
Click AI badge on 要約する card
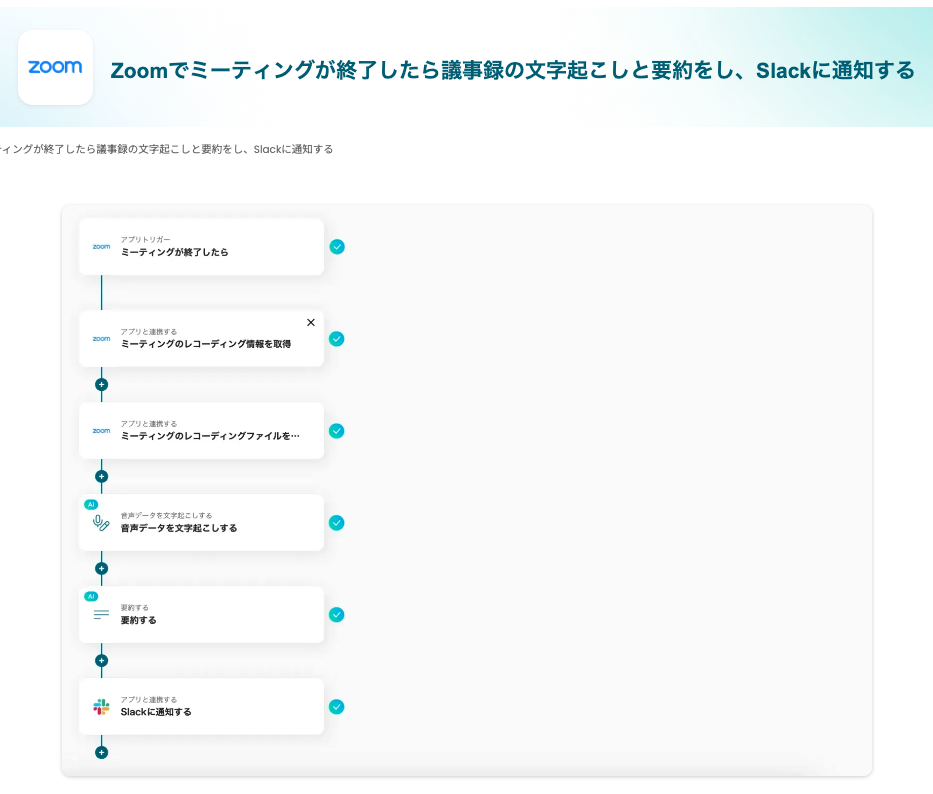[x=91, y=596]
